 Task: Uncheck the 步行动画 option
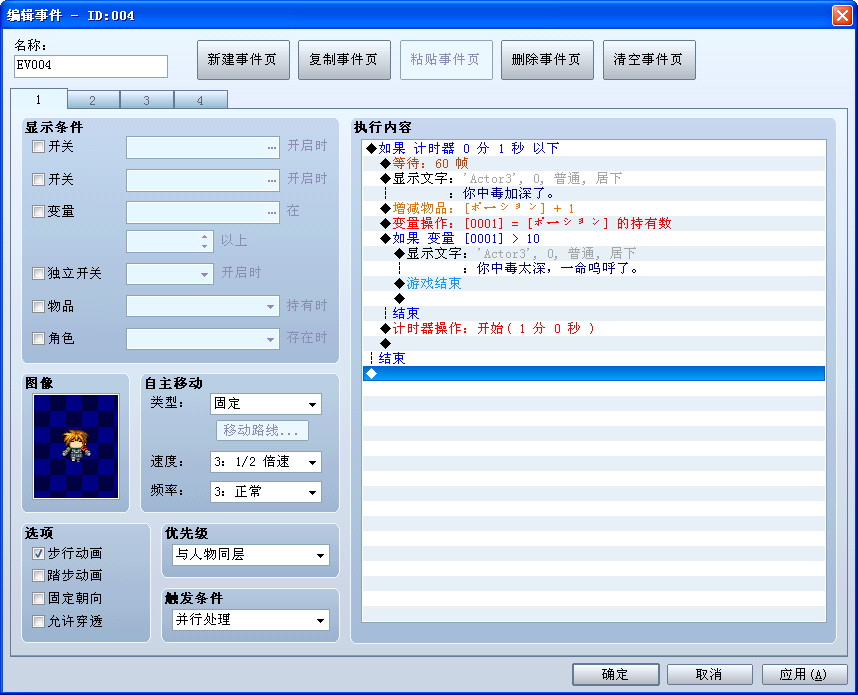(38, 553)
